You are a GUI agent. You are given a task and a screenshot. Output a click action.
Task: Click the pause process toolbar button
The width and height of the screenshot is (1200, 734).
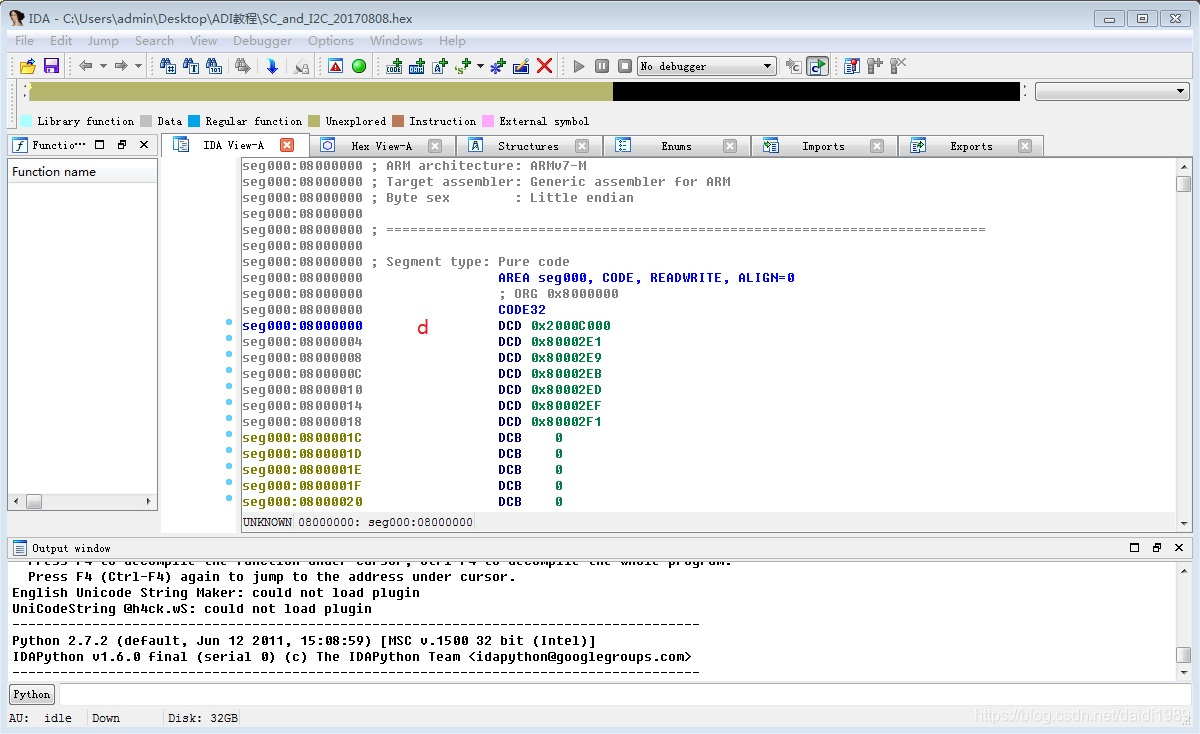click(x=602, y=66)
